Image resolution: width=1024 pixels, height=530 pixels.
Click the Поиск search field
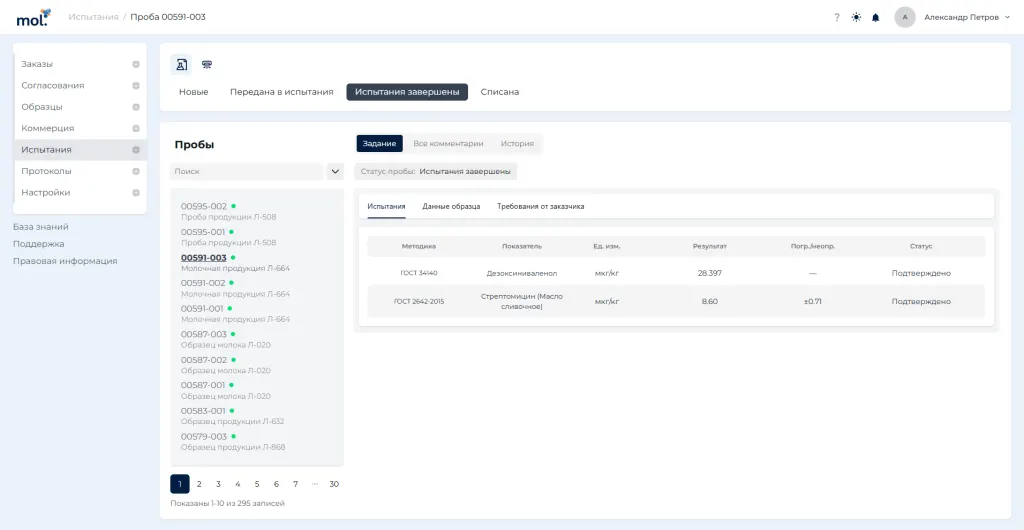(247, 172)
